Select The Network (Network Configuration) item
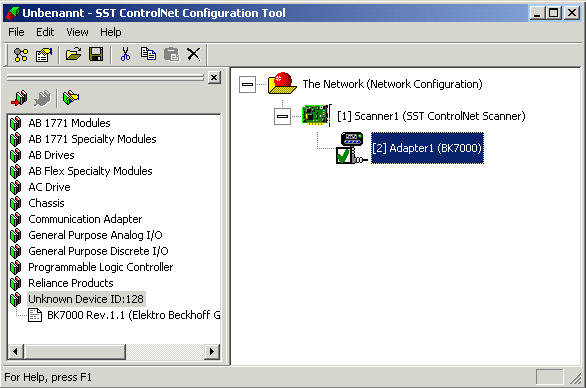586x388 pixels. click(392, 84)
